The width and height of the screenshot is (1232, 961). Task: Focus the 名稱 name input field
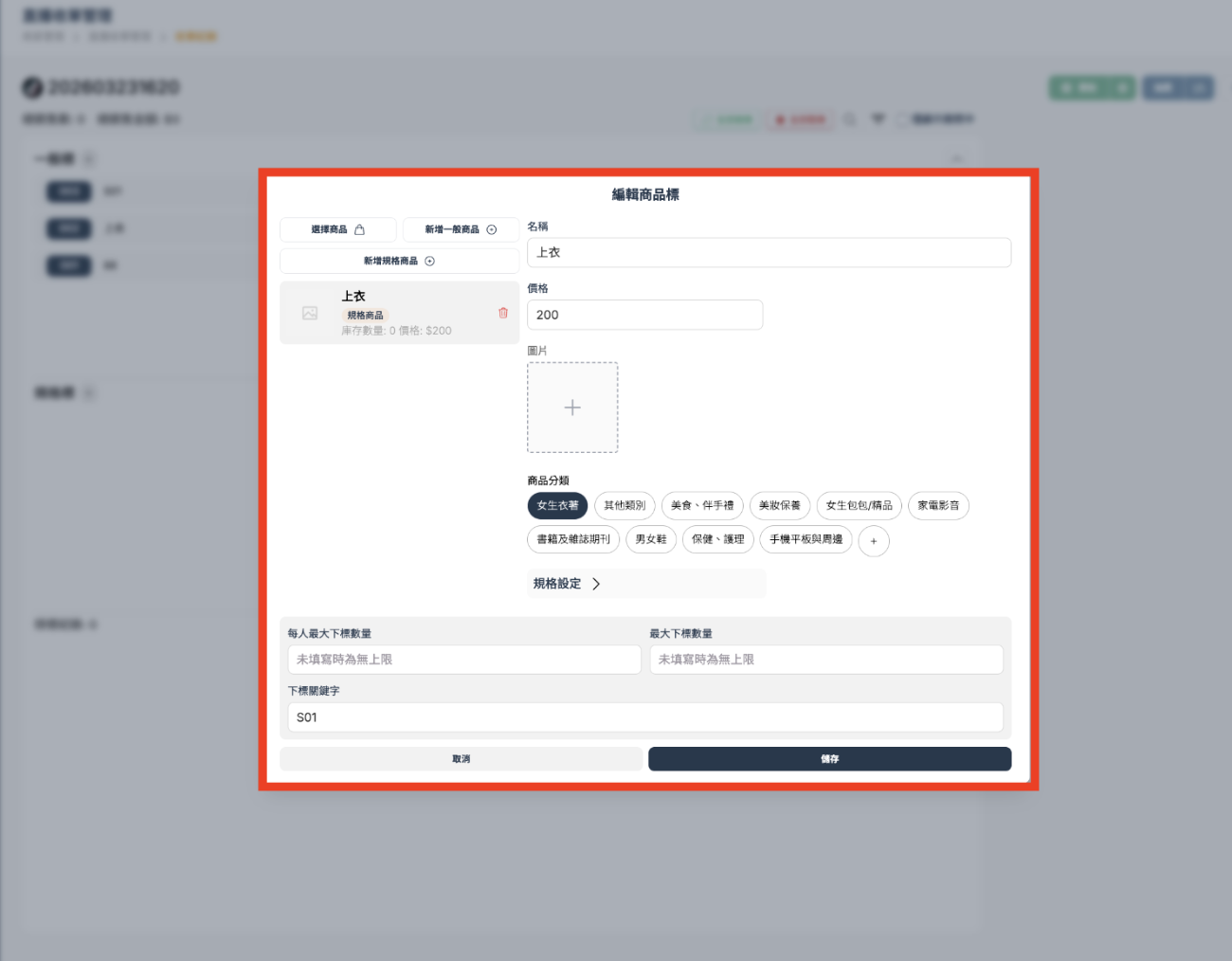tap(769, 253)
